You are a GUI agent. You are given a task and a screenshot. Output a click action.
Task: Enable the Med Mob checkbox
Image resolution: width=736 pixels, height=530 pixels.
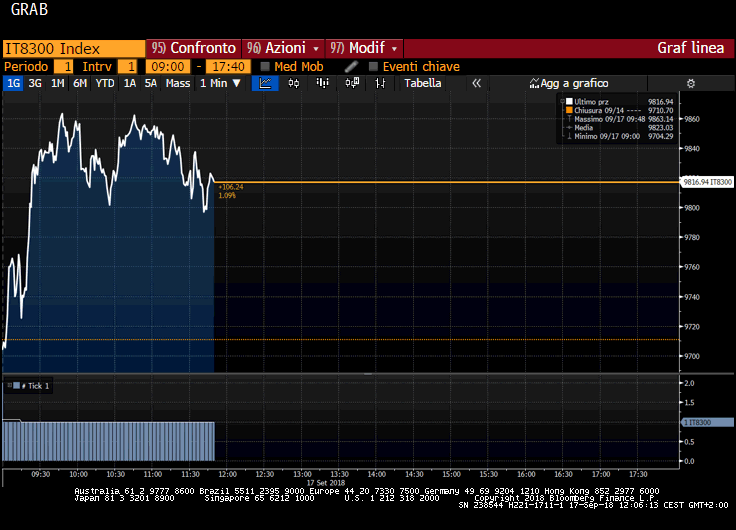pos(265,67)
